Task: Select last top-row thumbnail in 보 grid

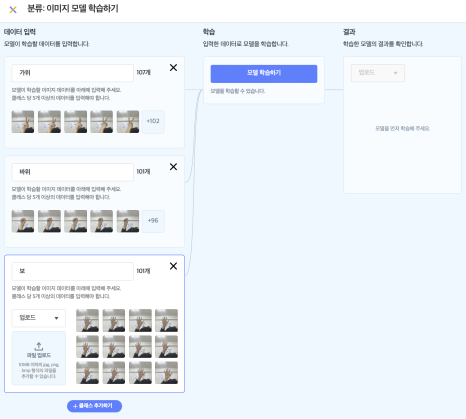Action: point(167,320)
